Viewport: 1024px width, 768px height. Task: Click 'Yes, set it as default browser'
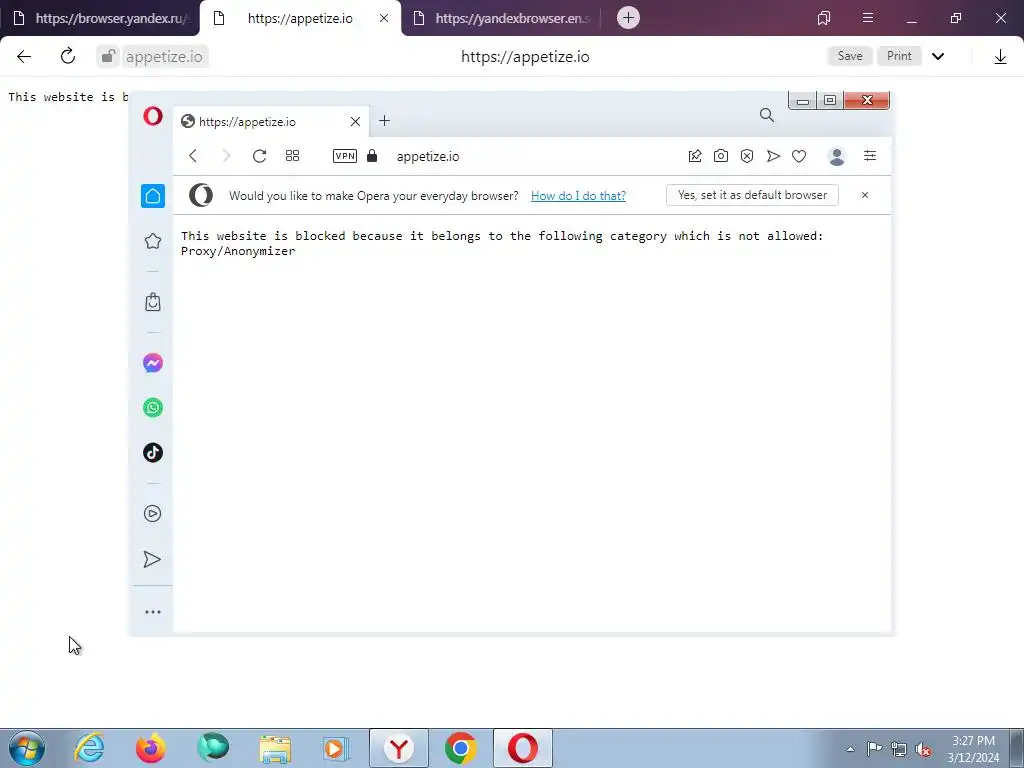(752, 195)
